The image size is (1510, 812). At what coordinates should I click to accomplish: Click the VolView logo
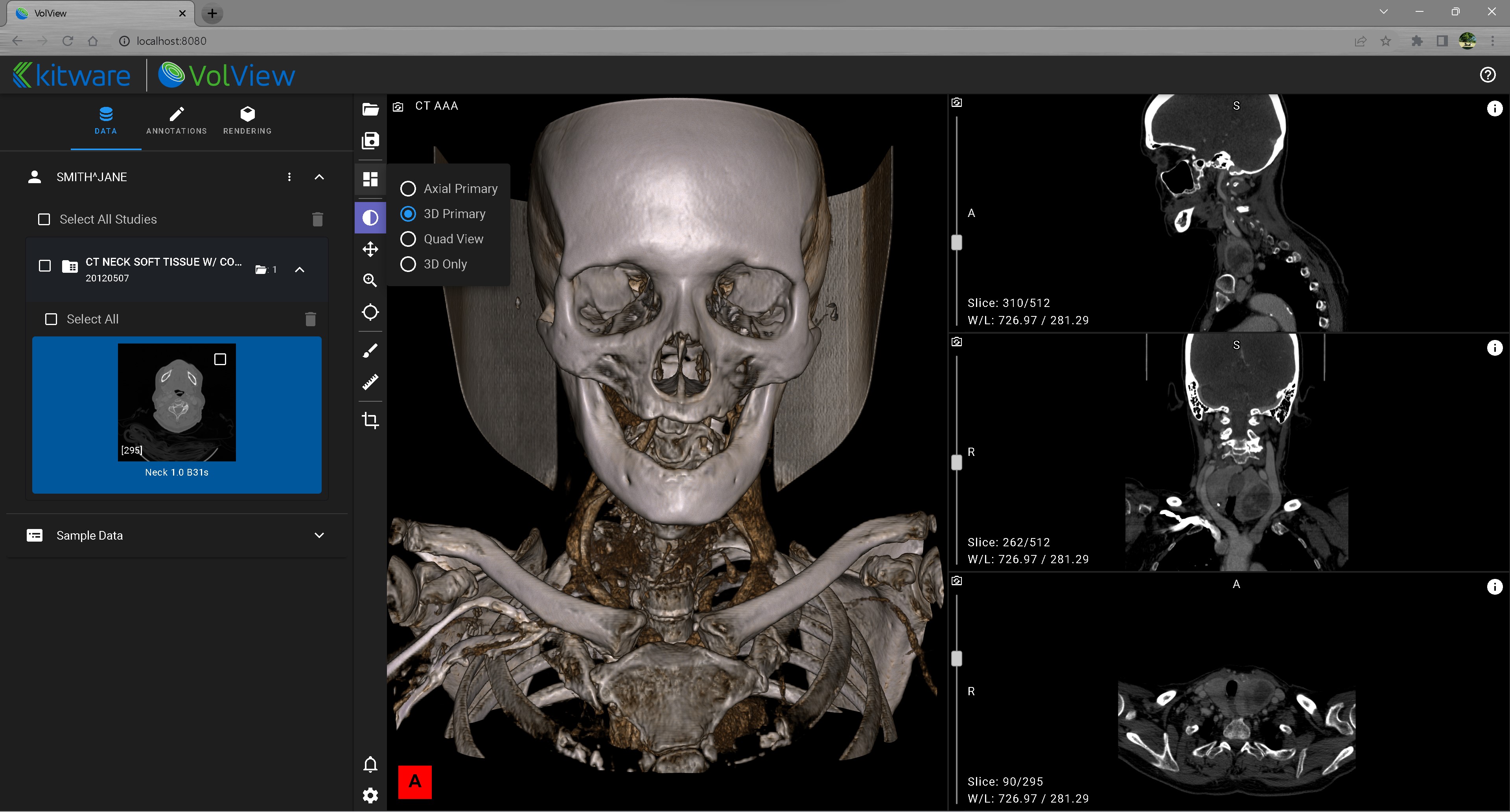point(227,75)
